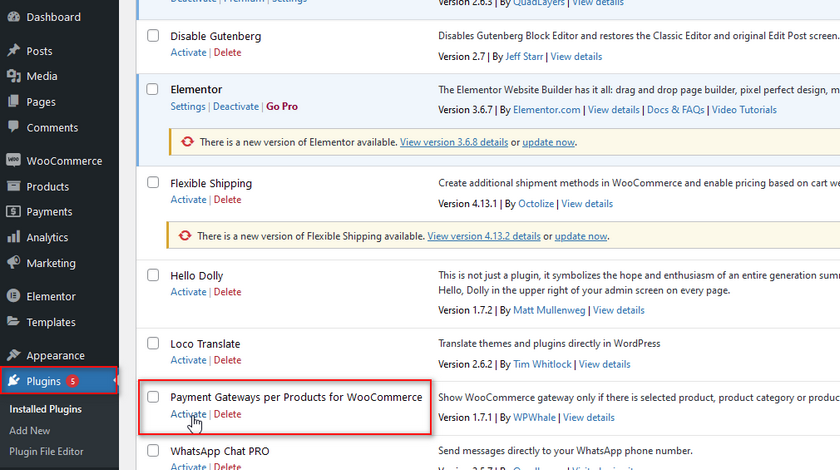840x470 pixels.
Task: Activate the Hello Dolly plugin
Action: (x=188, y=292)
